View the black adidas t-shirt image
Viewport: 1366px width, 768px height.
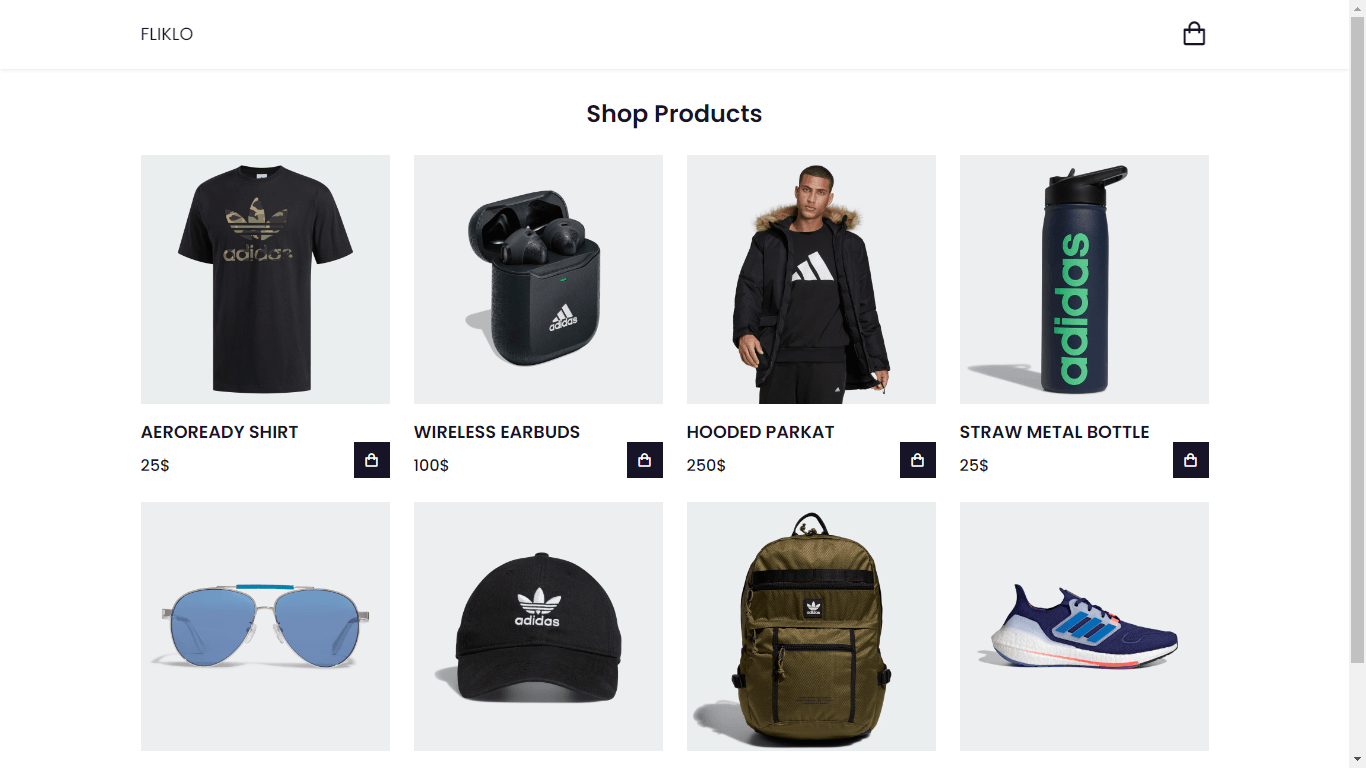coord(265,279)
